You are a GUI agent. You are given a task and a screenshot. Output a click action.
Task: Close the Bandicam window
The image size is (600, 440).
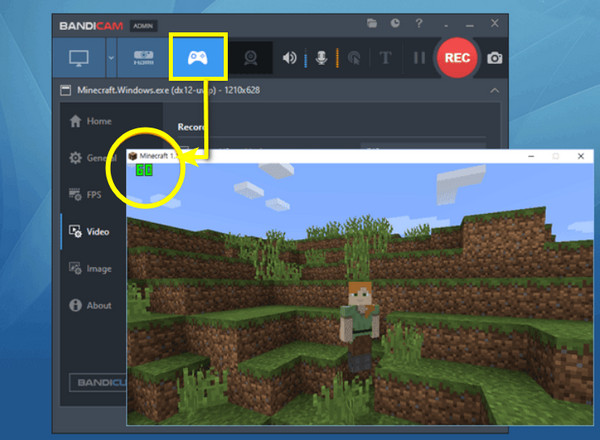tap(494, 23)
